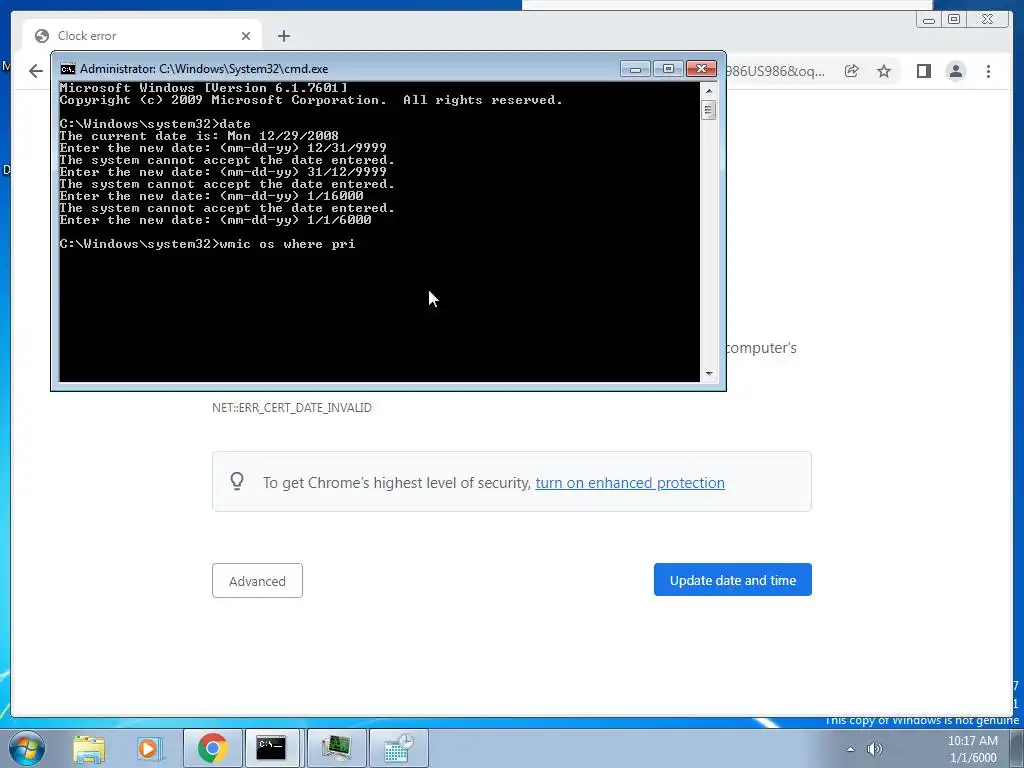This screenshot has width=1024, height=768.
Task: Click scroll down arrow in cmd window
Action: coord(709,374)
